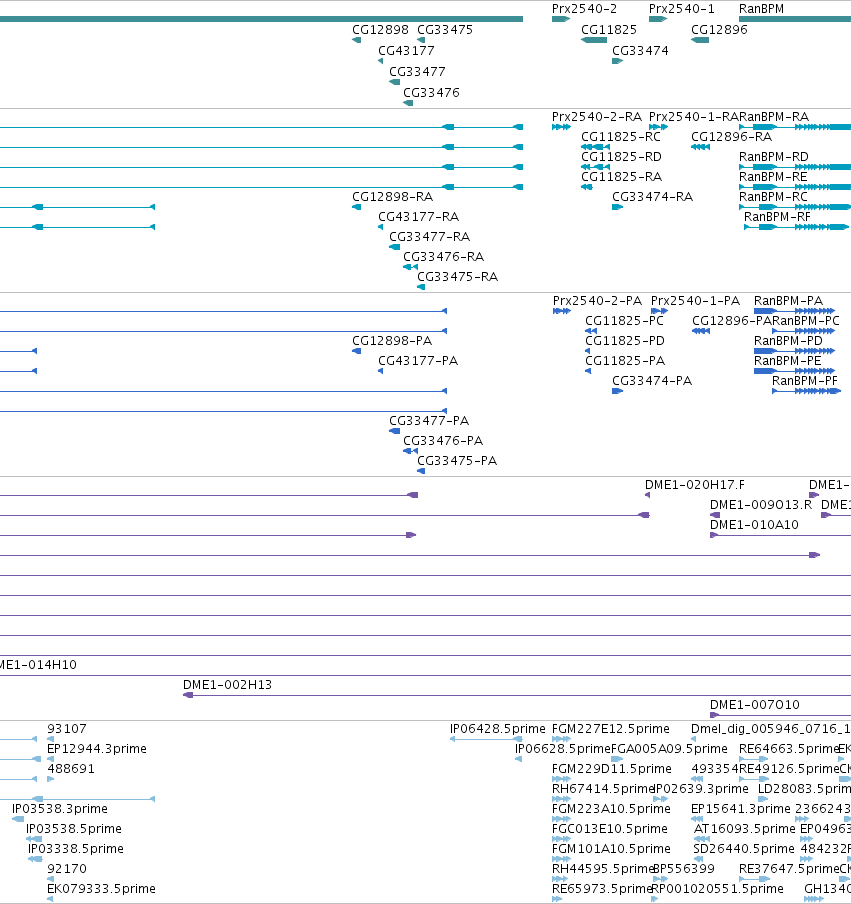Click the EST label 488691
The width and height of the screenshot is (851, 904).
[x=71, y=769]
